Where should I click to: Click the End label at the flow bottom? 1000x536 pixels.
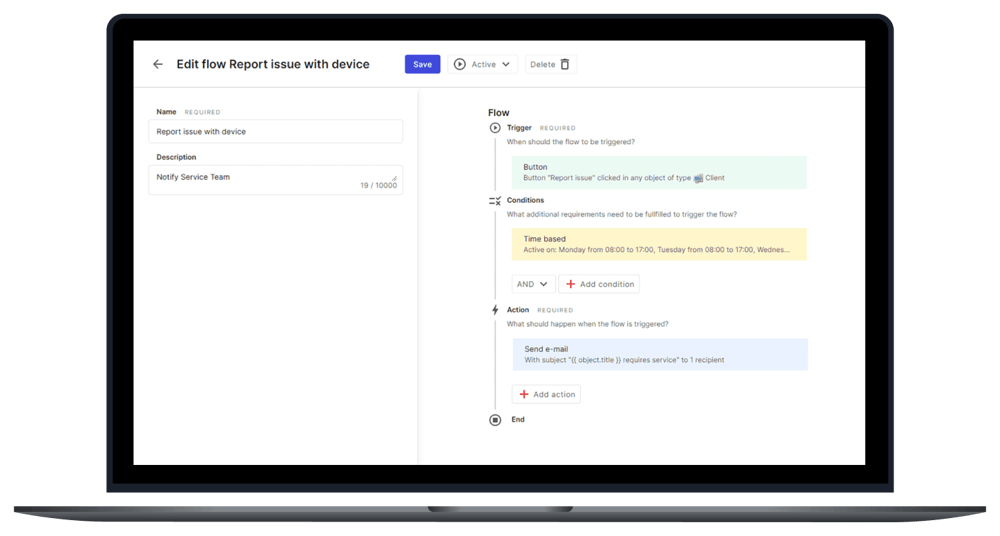point(518,419)
